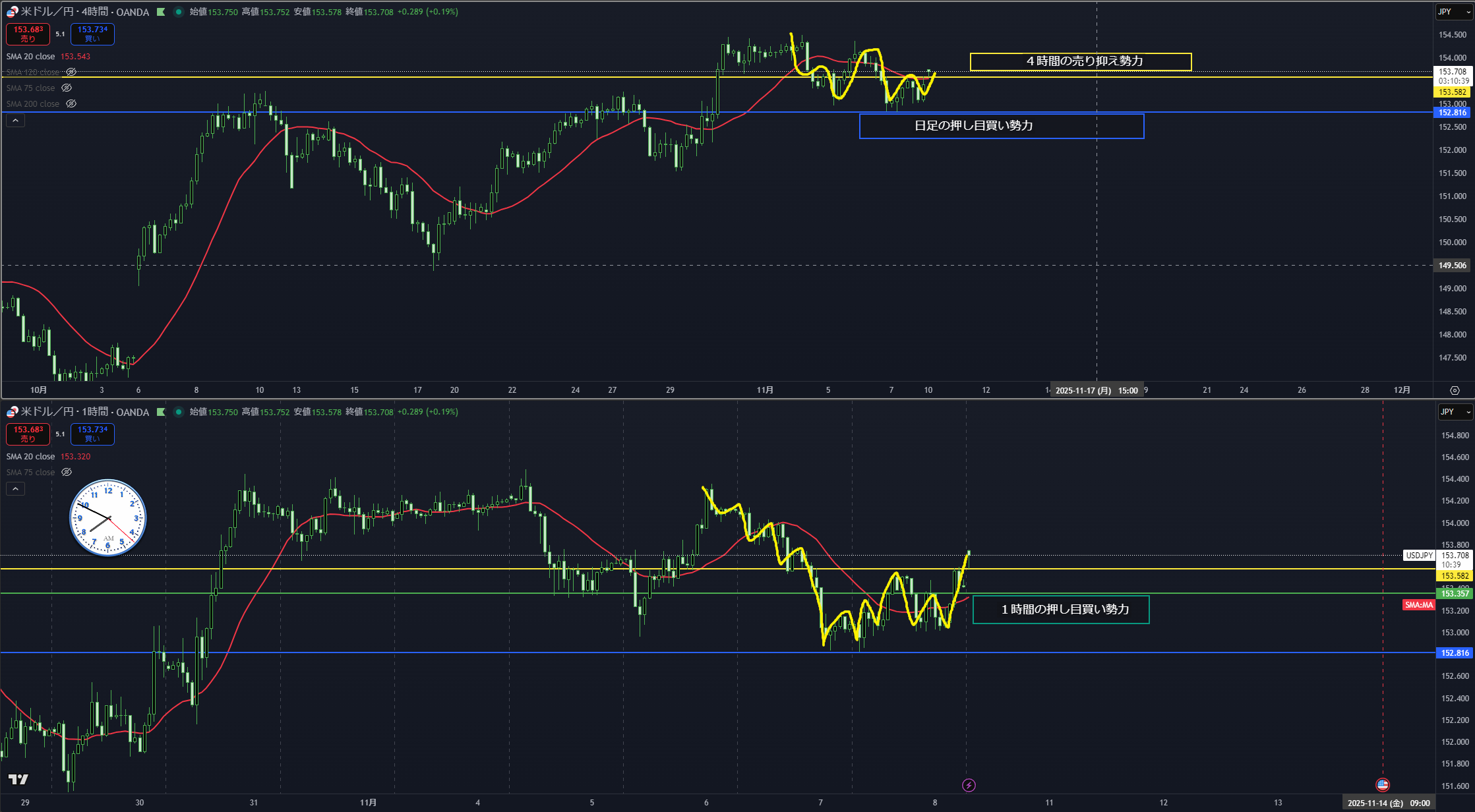The height and width of the screenshot is (812, 1475).
Task: Select the 1-hour USD/JPY symbol title
Action: 84,412
